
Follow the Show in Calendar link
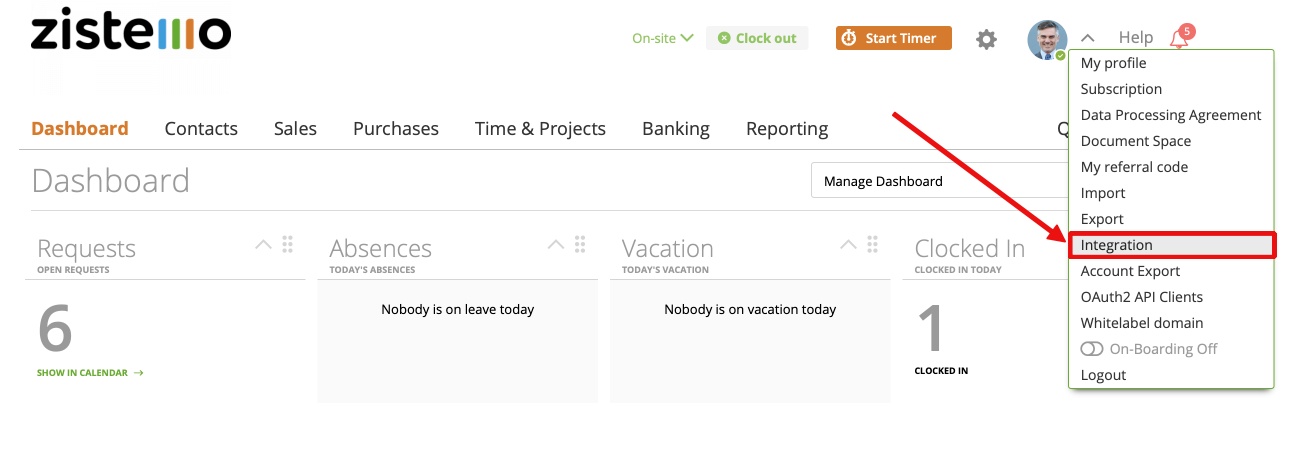[90, 373]
